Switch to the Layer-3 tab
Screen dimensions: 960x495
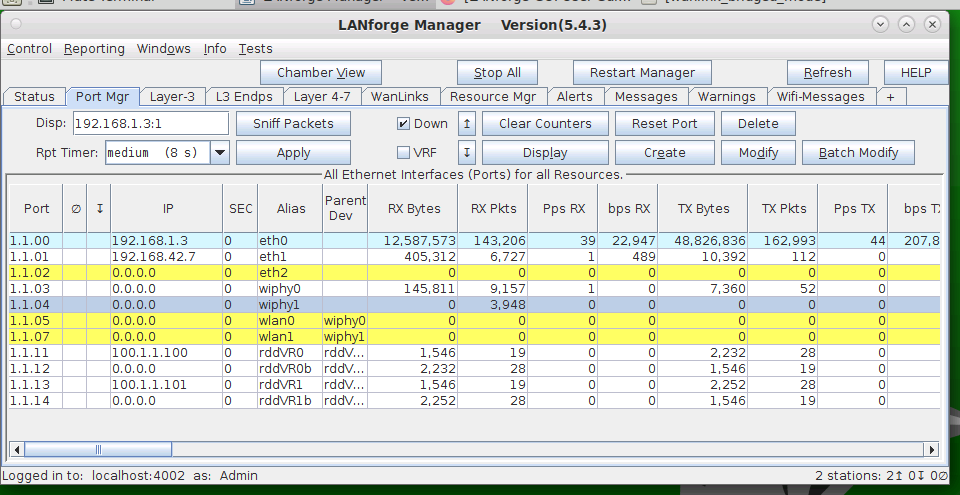coord(172,97)
